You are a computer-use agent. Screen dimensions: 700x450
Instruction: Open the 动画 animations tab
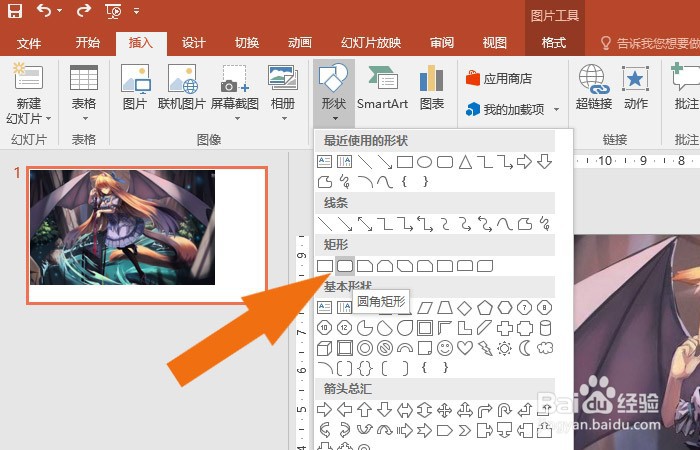pyautogui.click(x=300, y=43)
